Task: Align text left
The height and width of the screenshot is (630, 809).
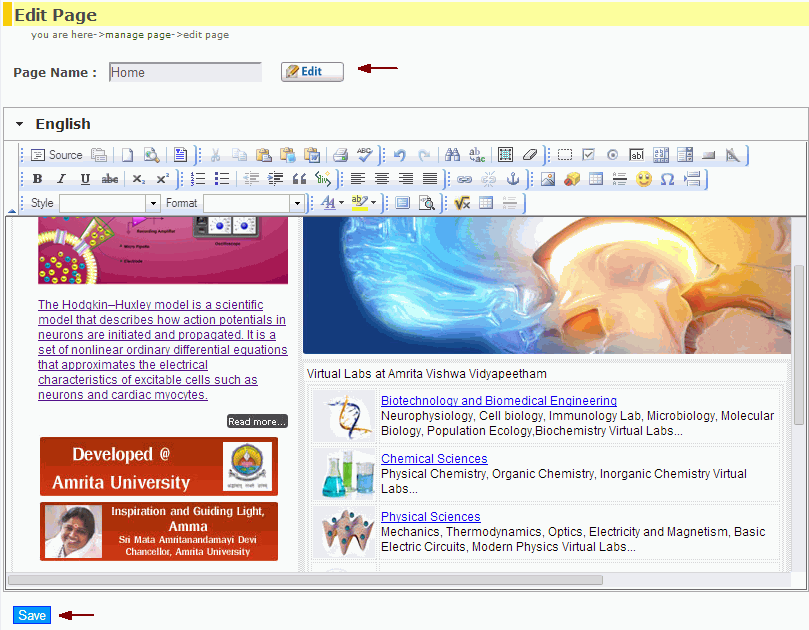Action: pyautogui.click(x=358, y=179)
